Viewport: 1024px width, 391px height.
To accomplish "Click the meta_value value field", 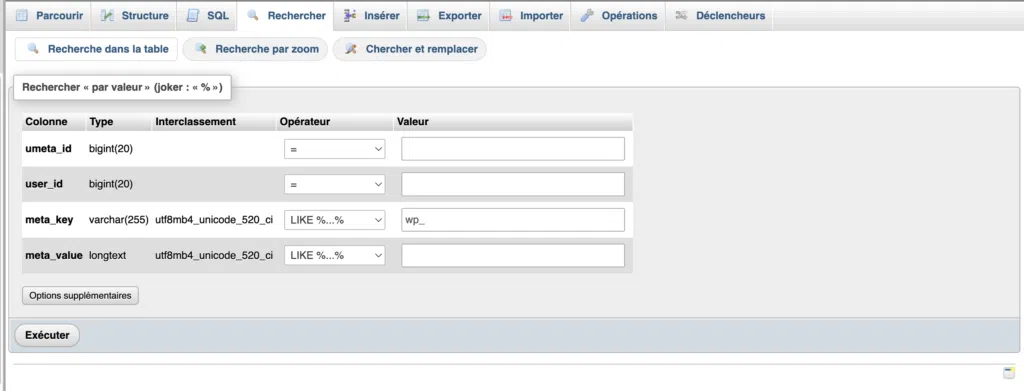I will pos(513,255).
